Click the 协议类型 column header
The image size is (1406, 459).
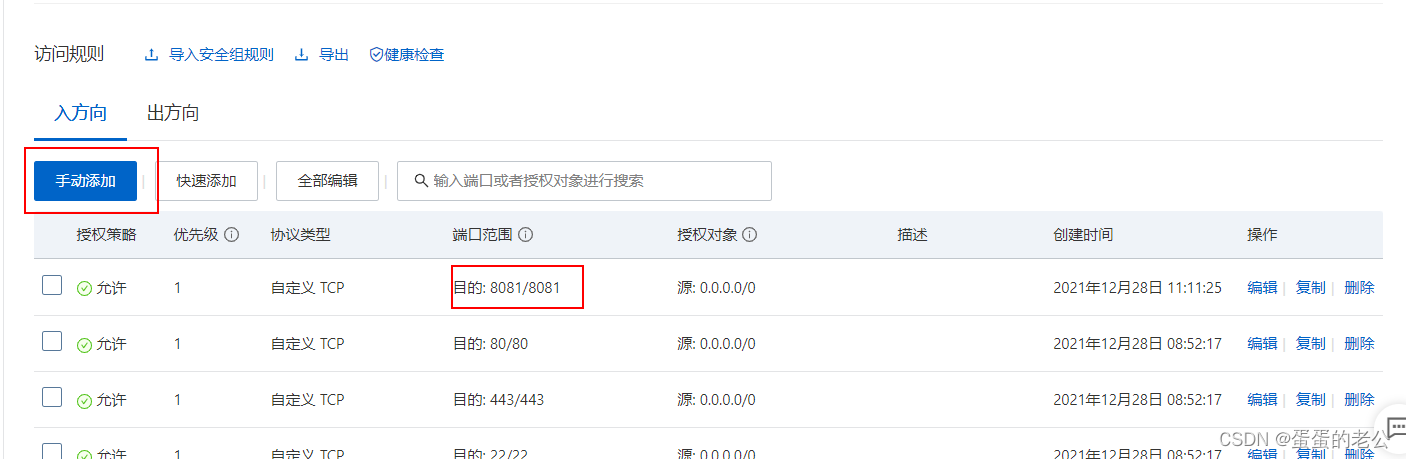coord(300,235)
